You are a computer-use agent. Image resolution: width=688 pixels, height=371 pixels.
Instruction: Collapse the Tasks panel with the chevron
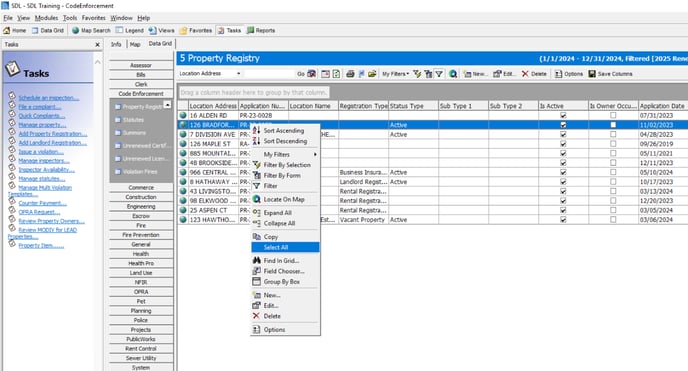[97, 62]
